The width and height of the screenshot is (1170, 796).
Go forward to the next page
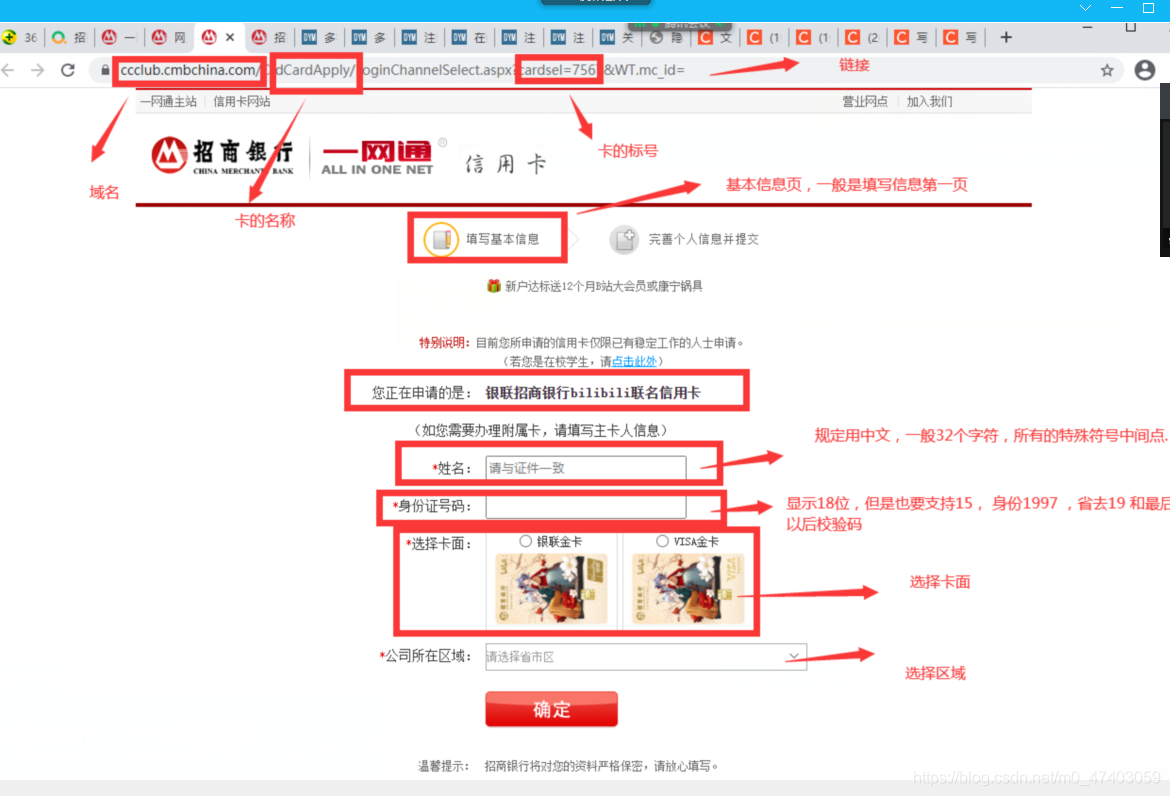pyautogui.click(x=37, y=70)
